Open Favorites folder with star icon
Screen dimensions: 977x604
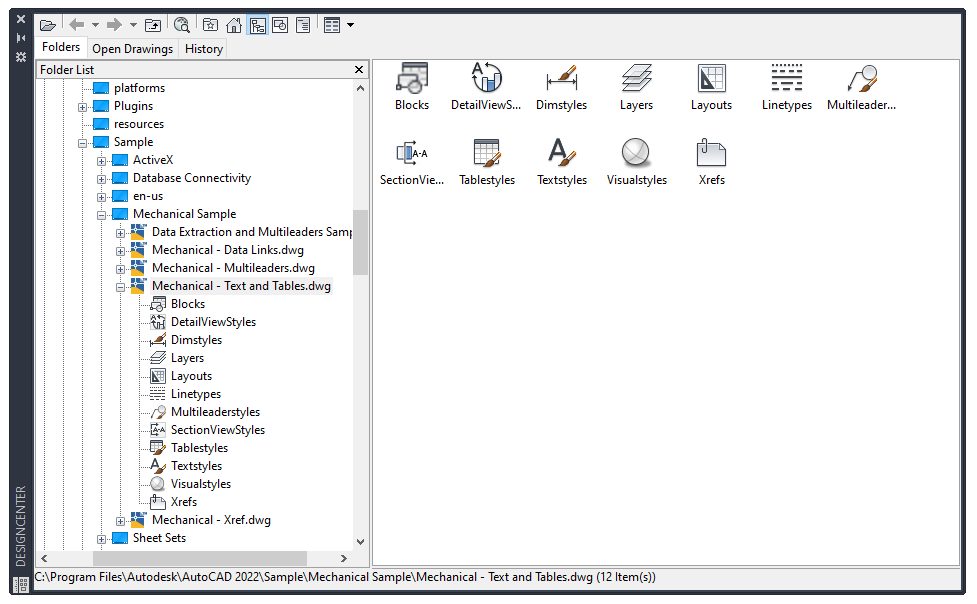pyautogui.click(x=211, y=26)
